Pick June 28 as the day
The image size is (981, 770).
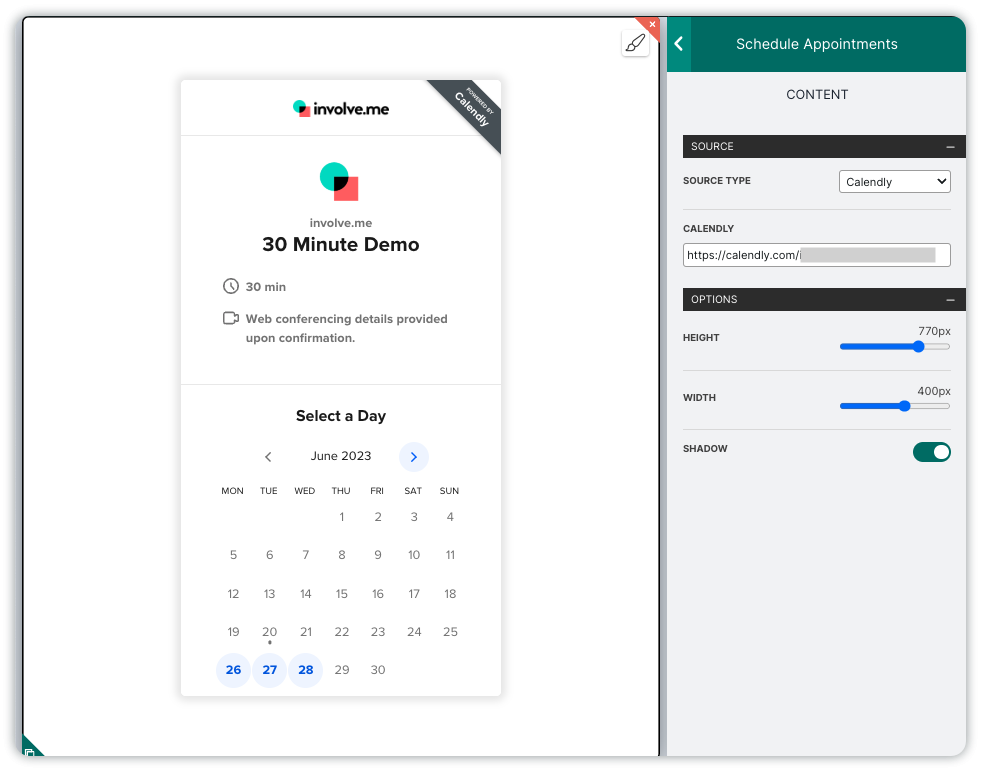click(x=306, y=670)
